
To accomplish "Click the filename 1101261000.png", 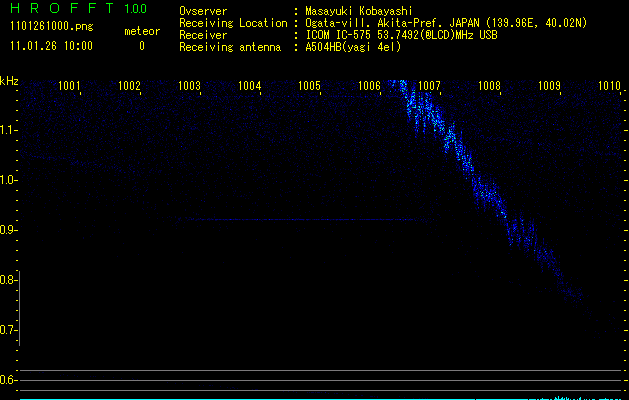I will (x=52, y=26).
